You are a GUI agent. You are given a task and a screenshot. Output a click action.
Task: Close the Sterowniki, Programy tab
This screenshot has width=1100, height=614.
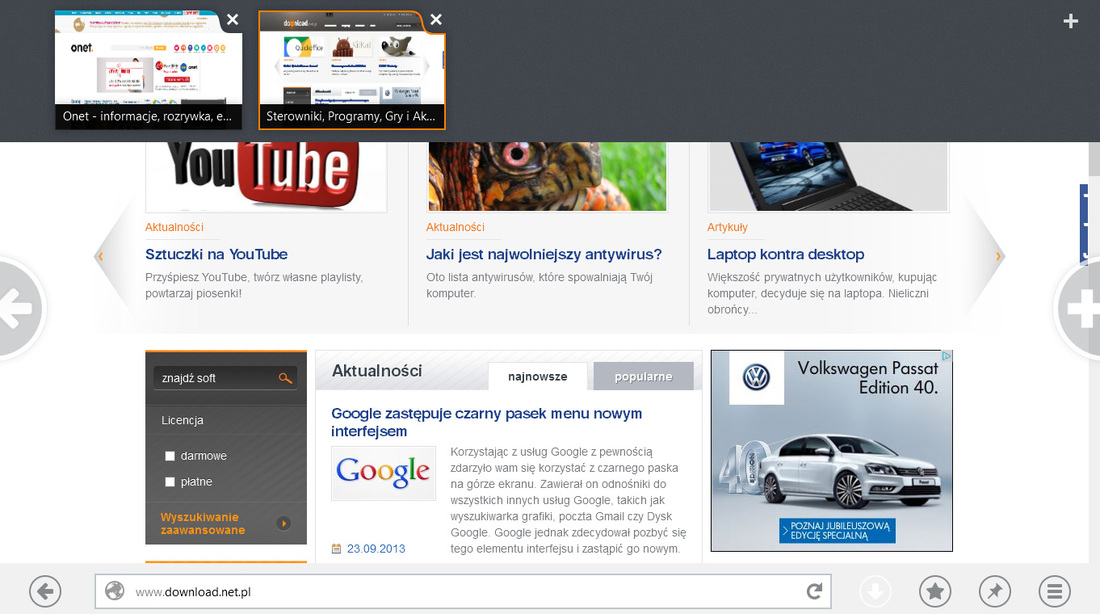436,20
